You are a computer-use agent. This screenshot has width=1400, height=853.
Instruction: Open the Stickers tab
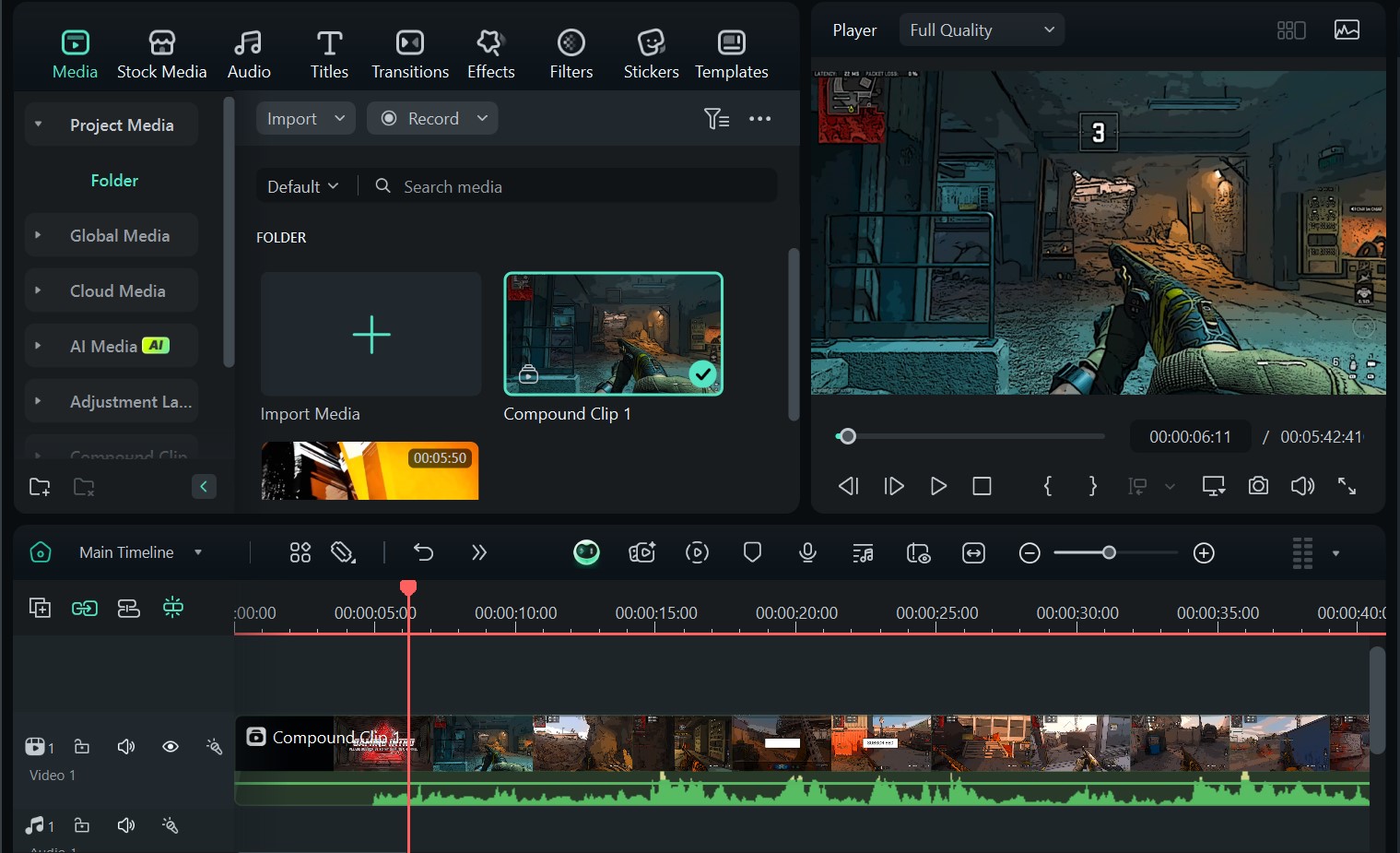(x=651, y=54)
